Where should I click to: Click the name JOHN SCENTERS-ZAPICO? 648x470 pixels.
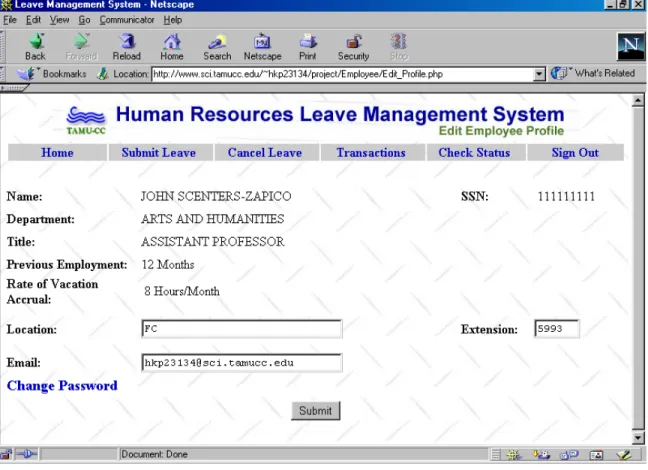pyautogui.click(x=216, y=196)
